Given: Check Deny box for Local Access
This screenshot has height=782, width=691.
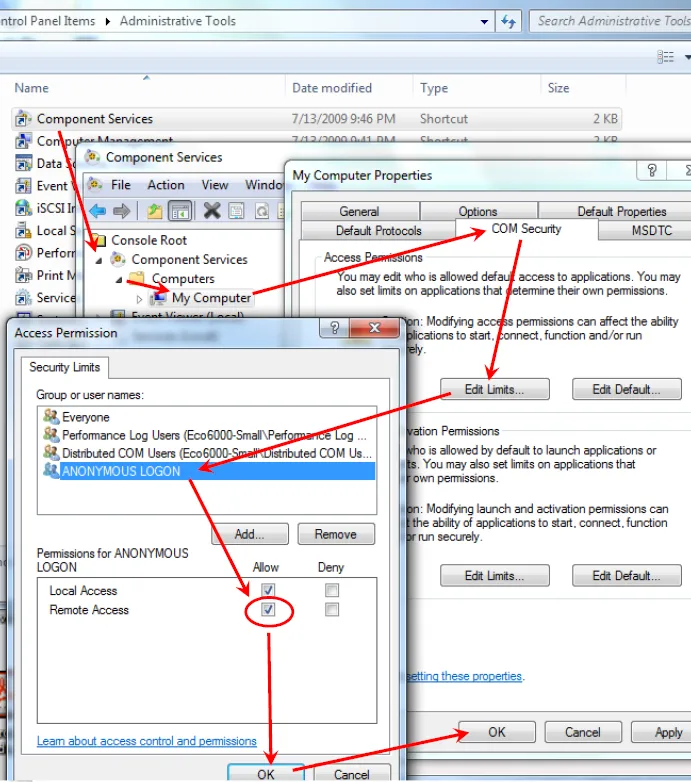Looking at the screenshot, I should 332,590.
